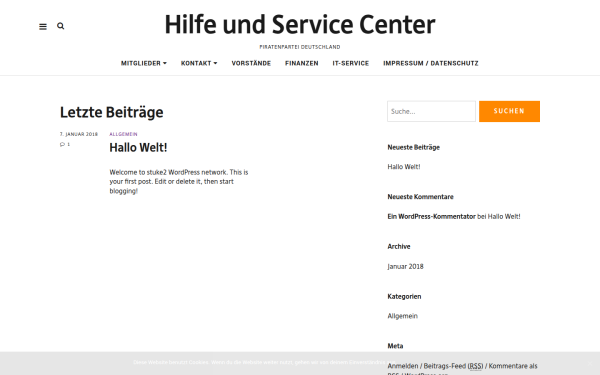Click the Kategorien widget heading
This screenshot has width=600, height=375.
tap(404, 297)
